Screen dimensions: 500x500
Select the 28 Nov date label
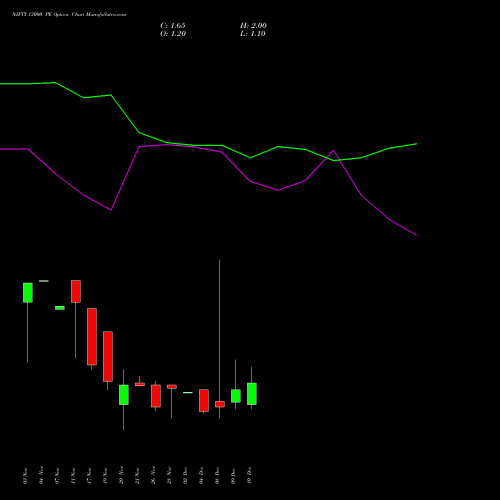(x=169, y=476)
